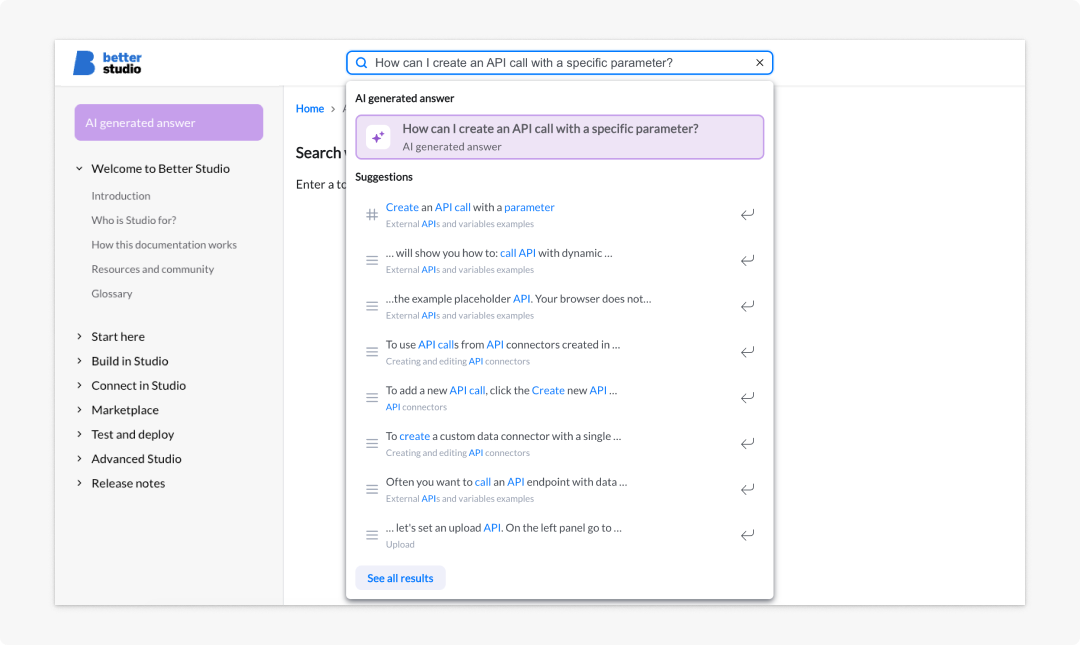
Task: Expand the Connect in Studio chevron
Action: [79, 385]
